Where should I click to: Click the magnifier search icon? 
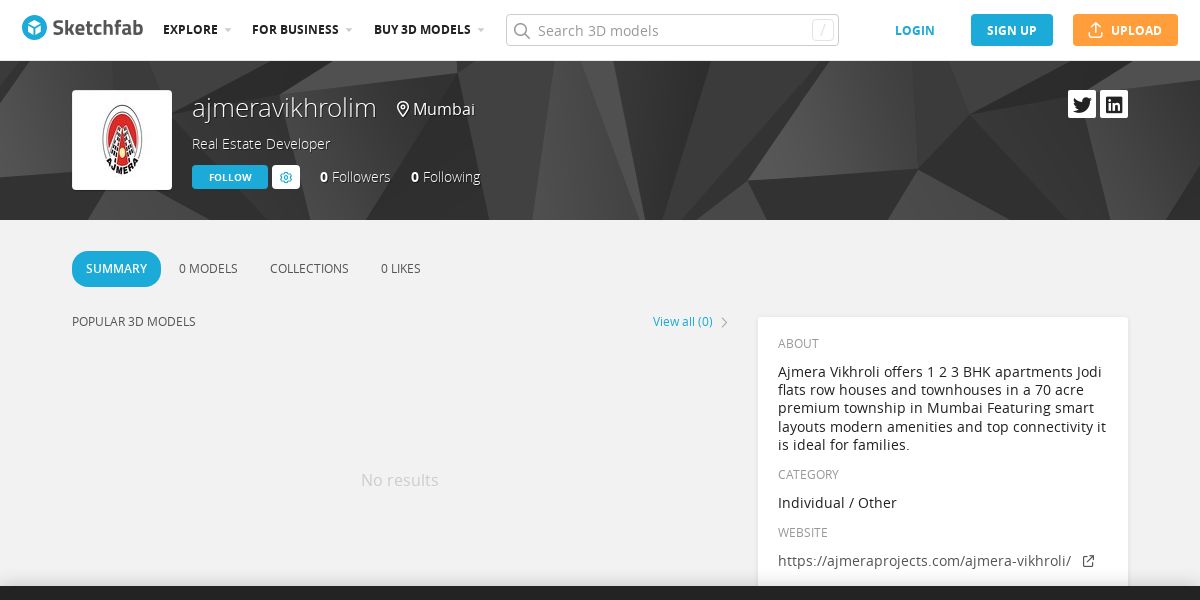click(x=521, y=30)
